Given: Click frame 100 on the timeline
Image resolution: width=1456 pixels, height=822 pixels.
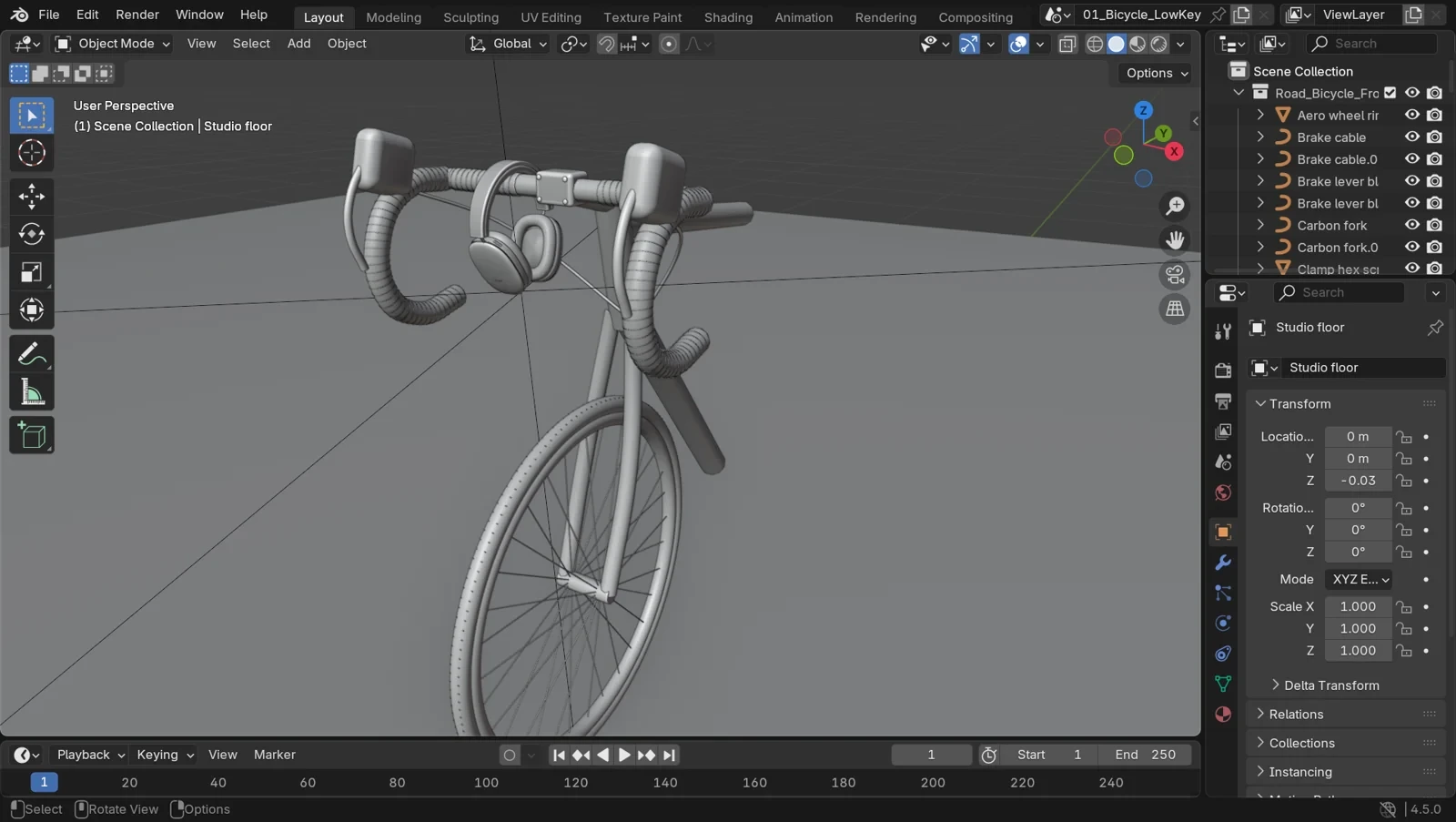Looking at the screenshot, I should pyautogui.click(x=486, y=783).
